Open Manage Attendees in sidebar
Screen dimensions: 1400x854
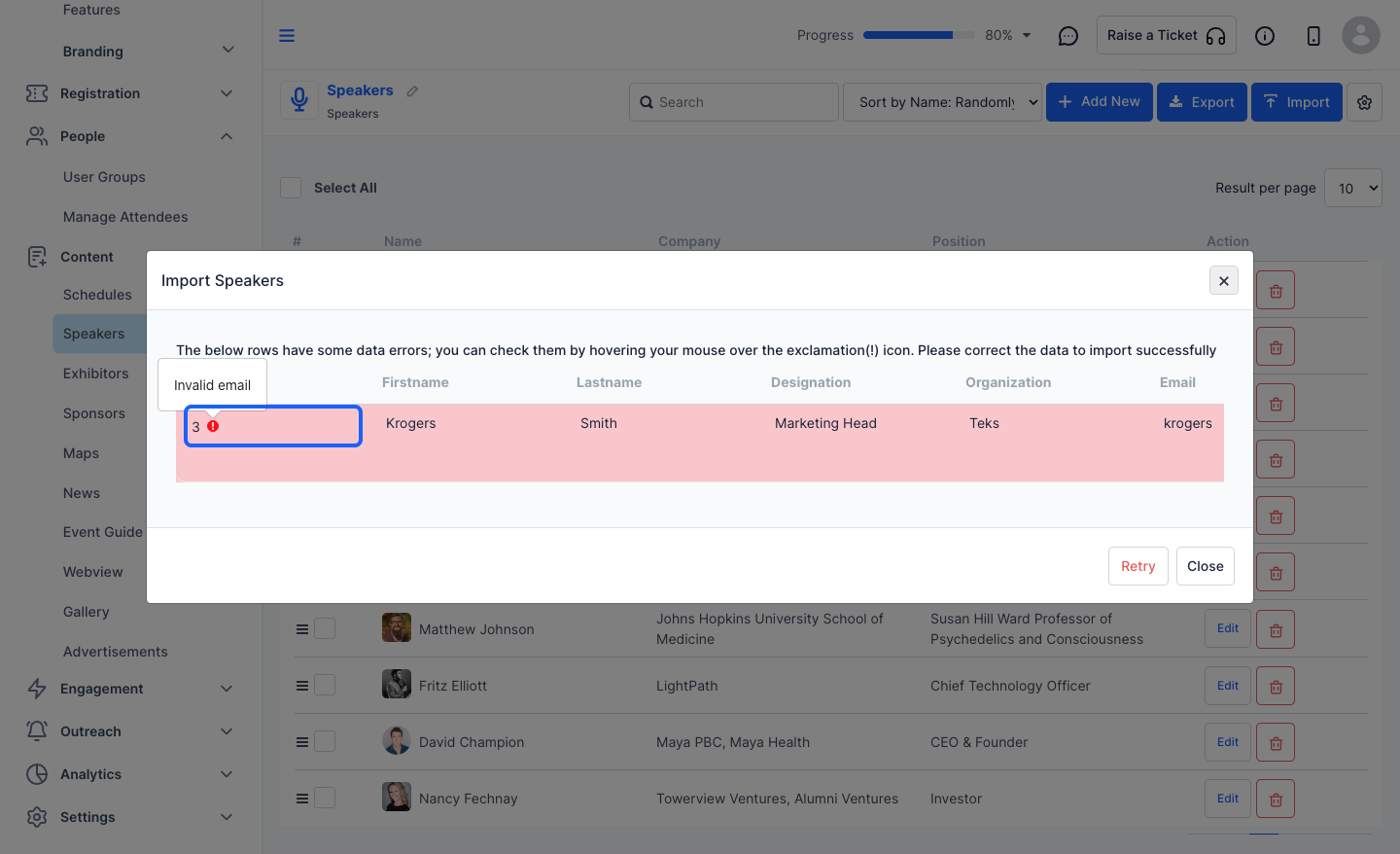(125, 217)
